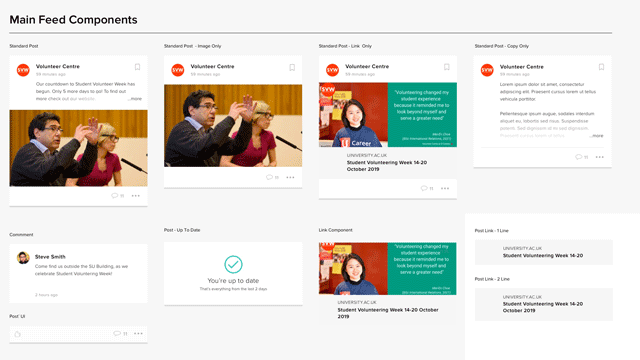
Task: Open comments on Copy Only post
Action: [x=582, y=157]
